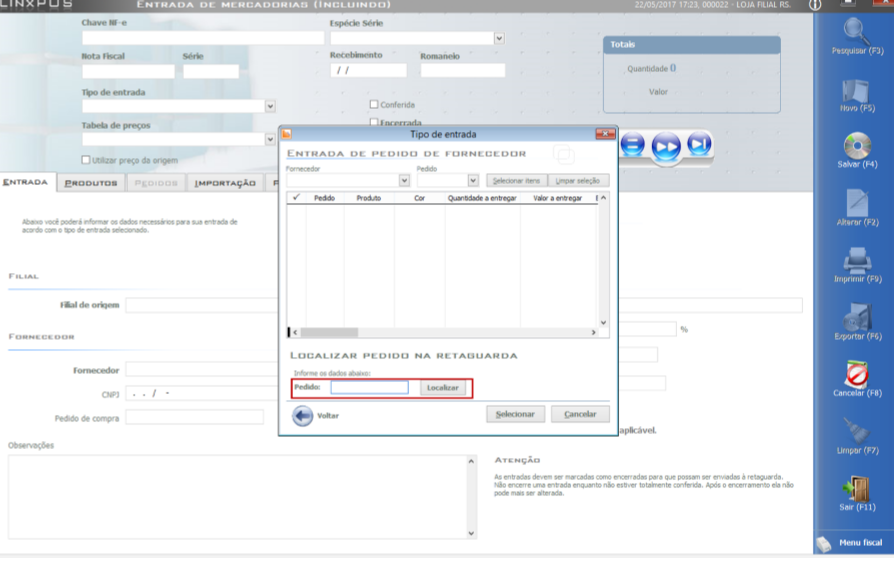Open the Tabela de preços dropdown
This screenshot has height=562, width=894.
[270, 139]
